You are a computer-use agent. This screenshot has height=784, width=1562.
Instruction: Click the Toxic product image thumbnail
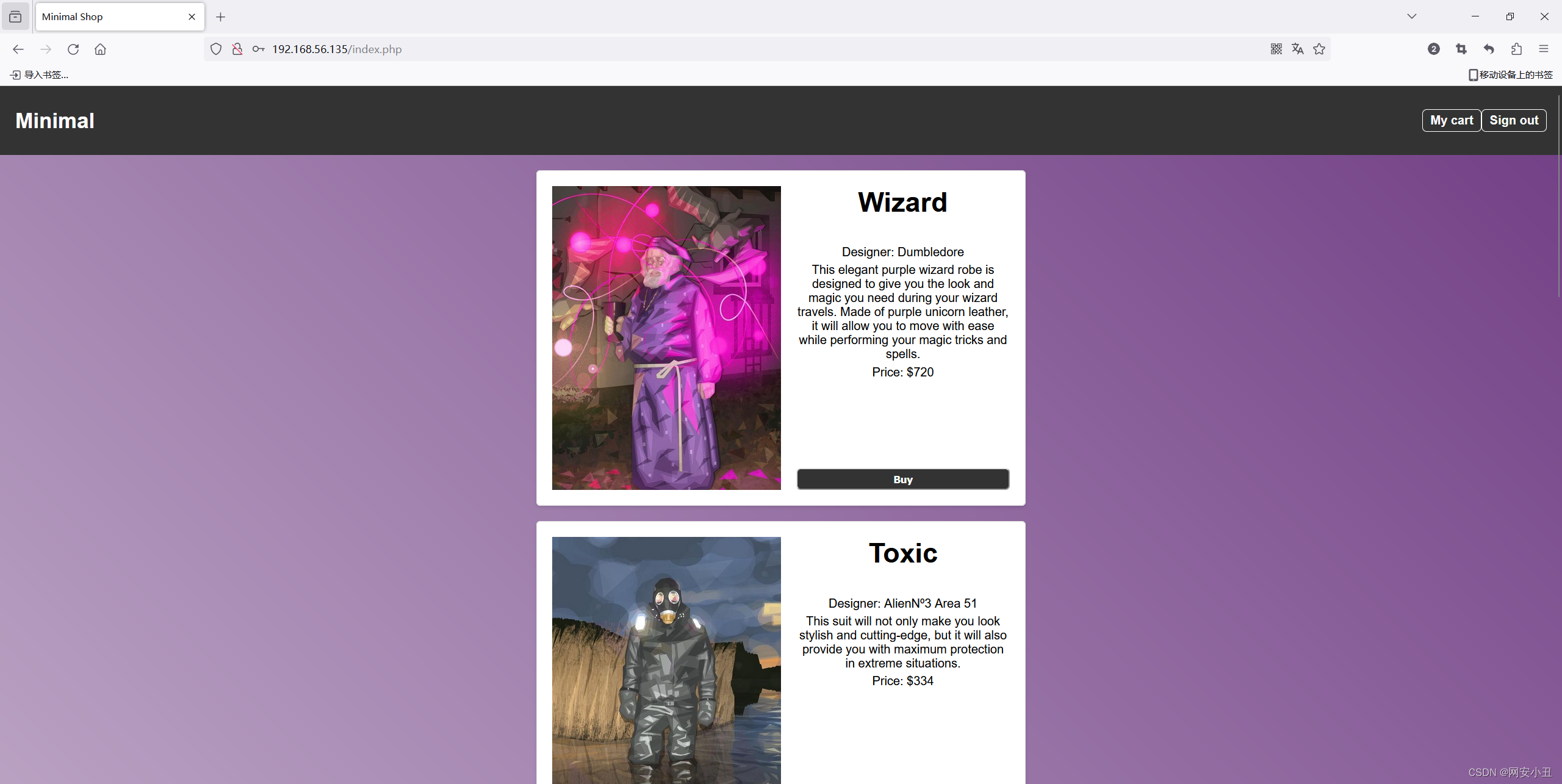[x=666, y=660]
